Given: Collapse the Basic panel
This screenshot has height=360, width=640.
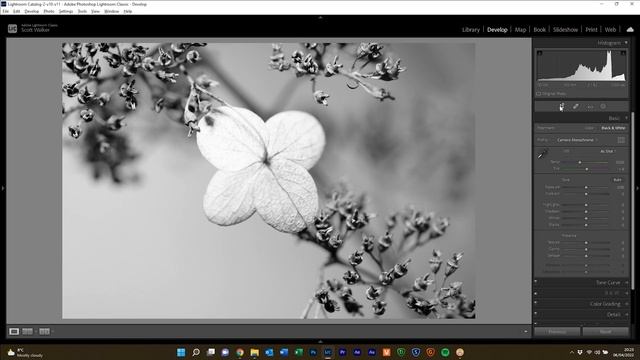Looking at the screenshot, I should 626,118.
